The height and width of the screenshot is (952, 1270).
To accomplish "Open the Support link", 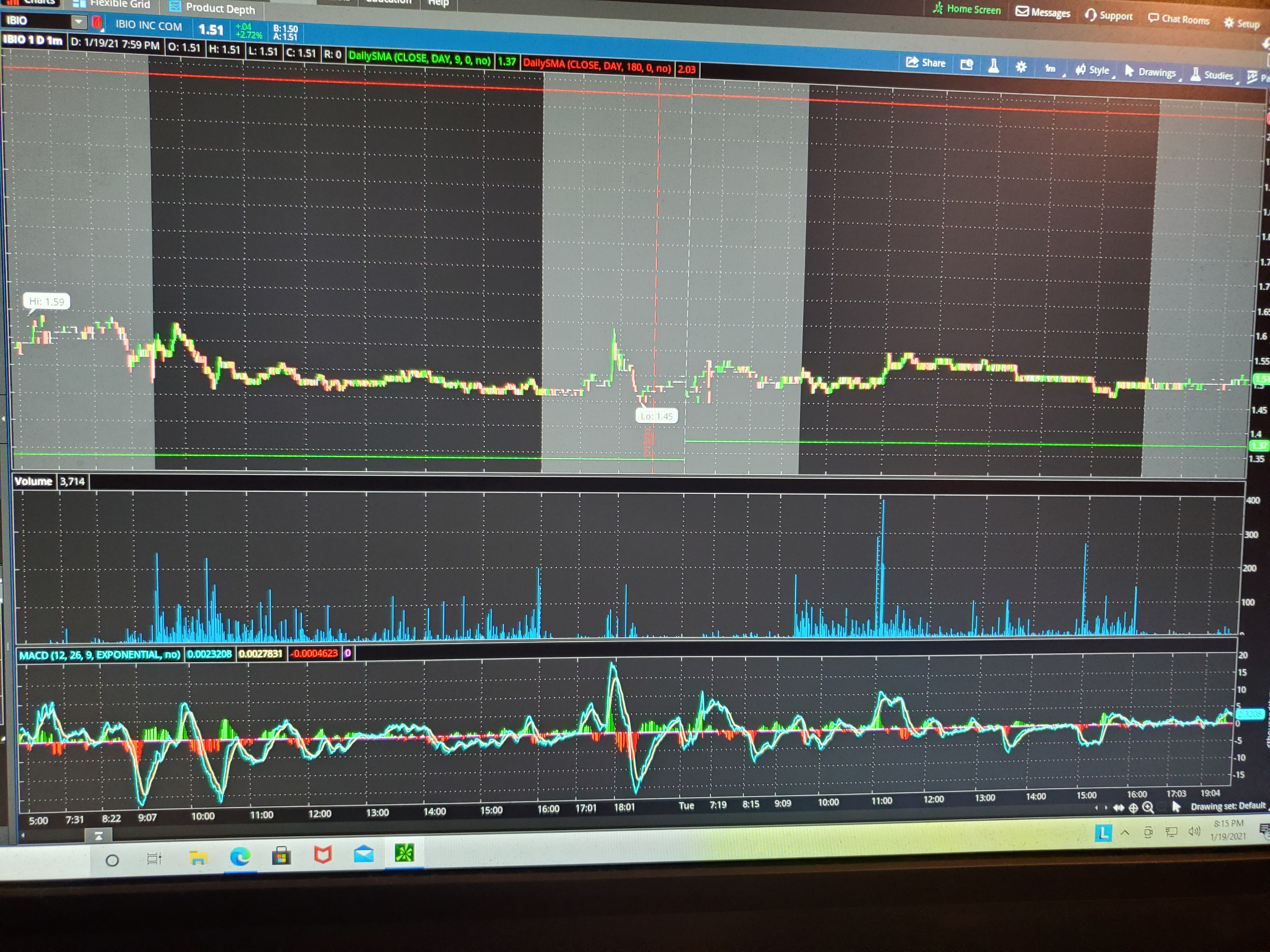I will point(1109,15).
